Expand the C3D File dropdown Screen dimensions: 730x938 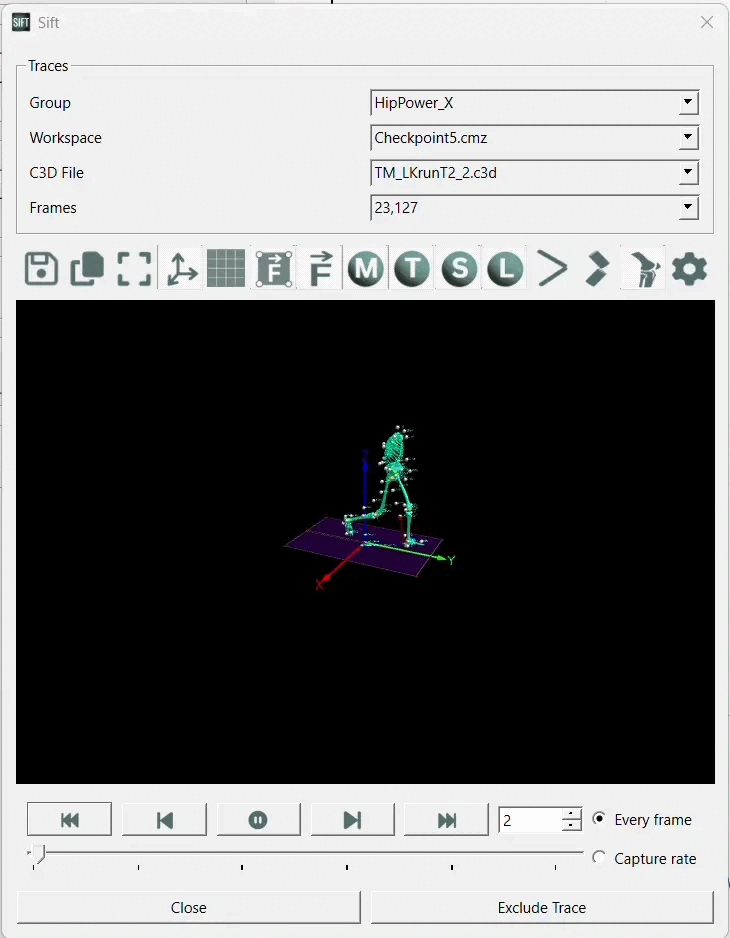(534, 173)
